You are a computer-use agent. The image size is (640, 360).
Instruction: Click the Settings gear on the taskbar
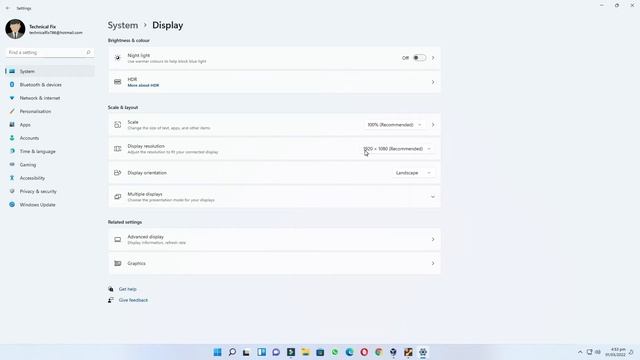point(423,352)
